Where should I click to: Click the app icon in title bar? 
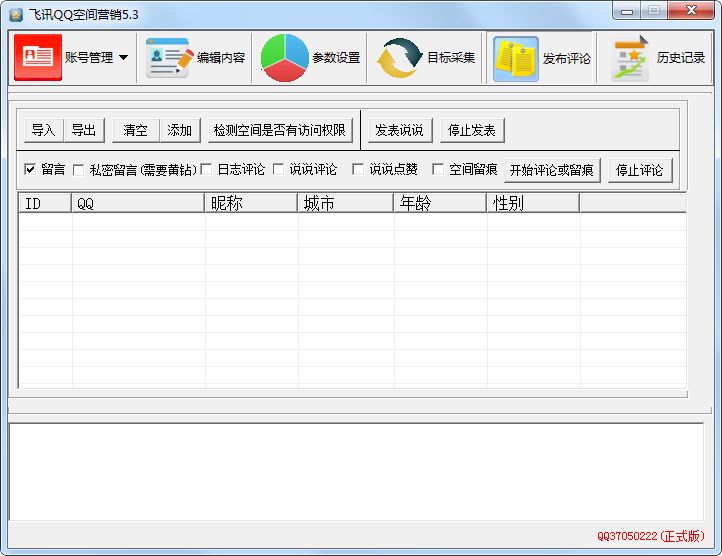click(x=16, y=13)
